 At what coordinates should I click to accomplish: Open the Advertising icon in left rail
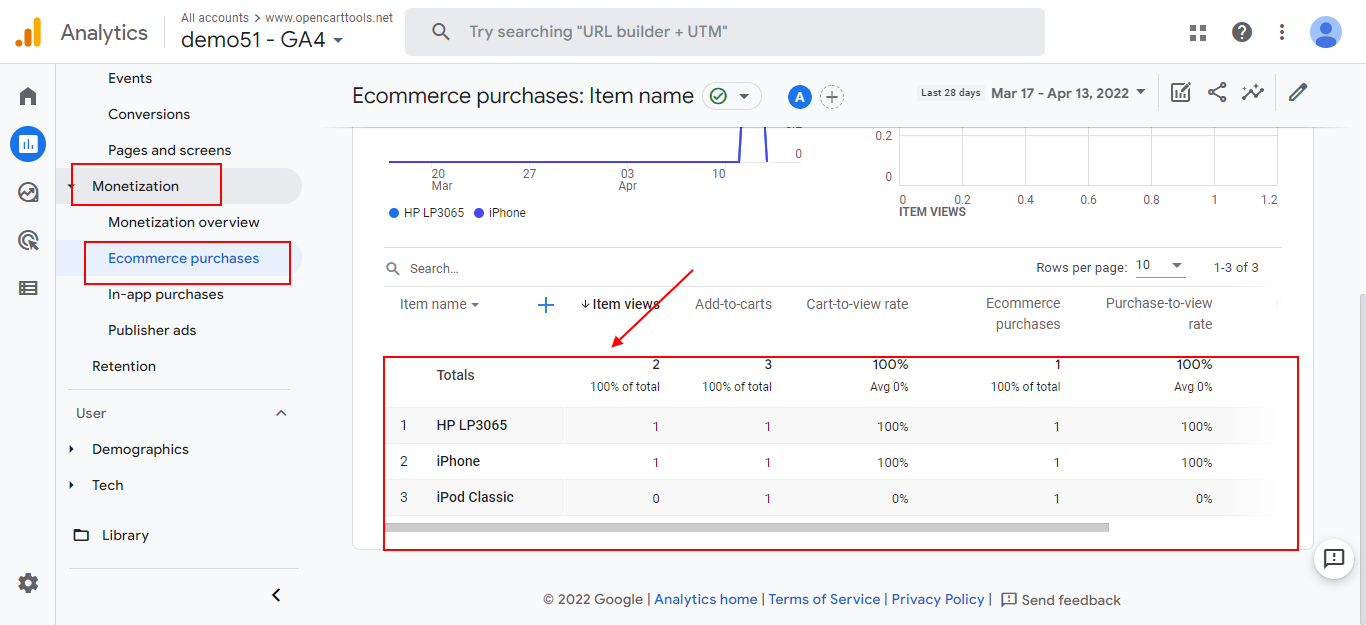(28, 240)
